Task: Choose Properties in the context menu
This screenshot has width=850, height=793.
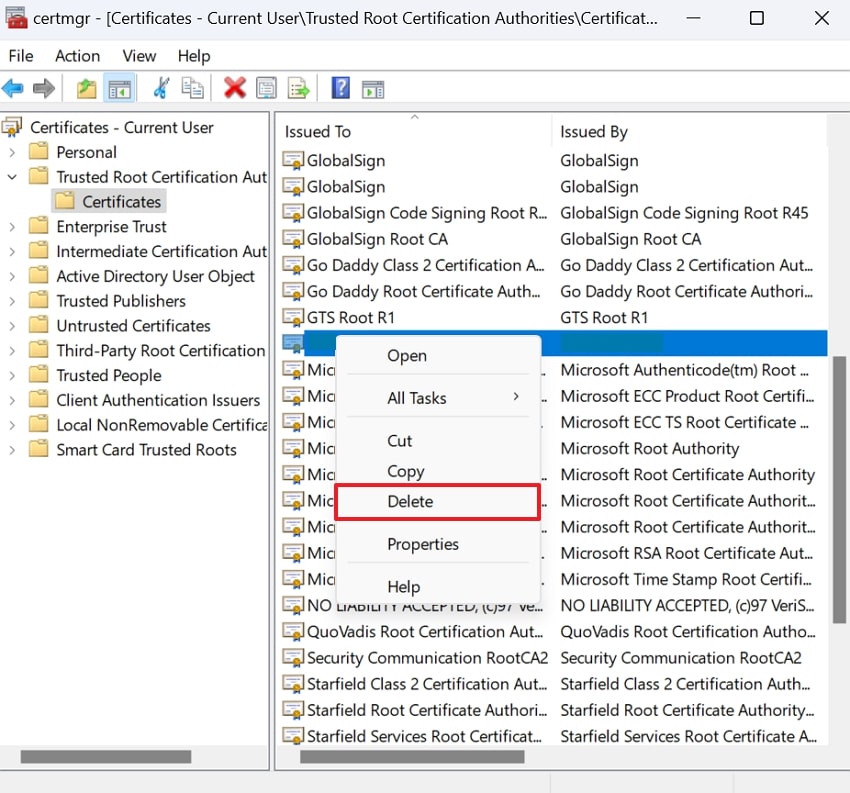Action: click(x=438, y=544)
